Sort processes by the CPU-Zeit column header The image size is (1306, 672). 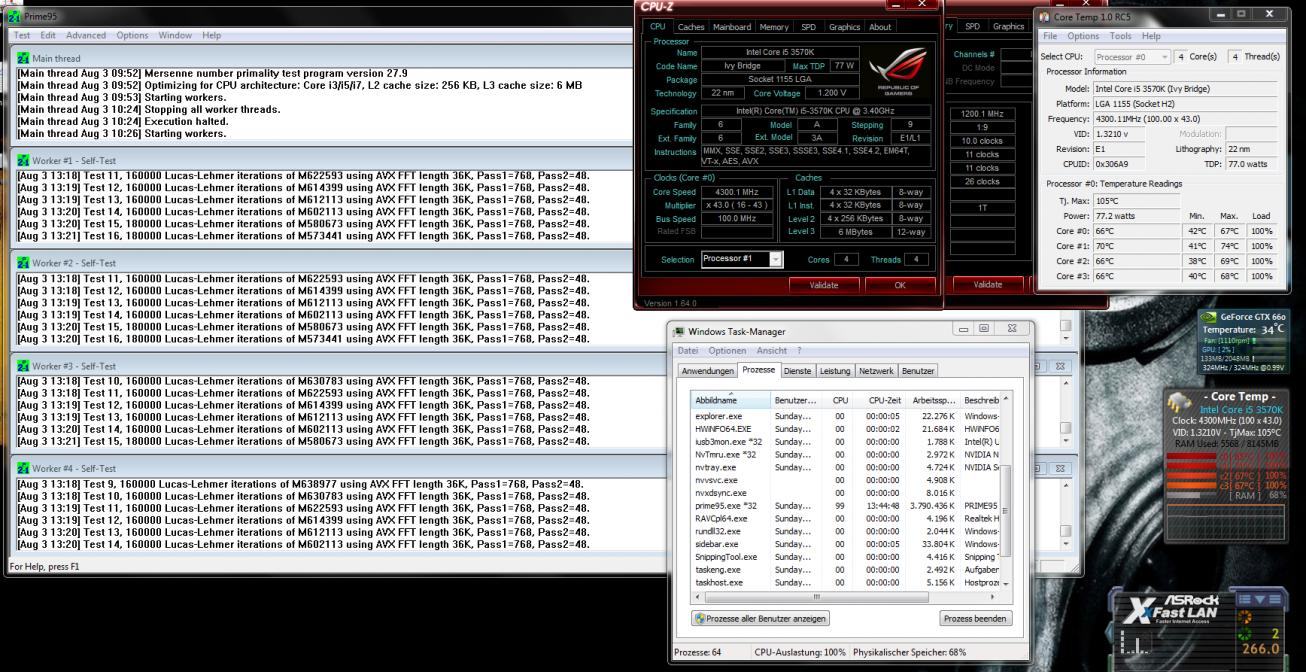885,400
